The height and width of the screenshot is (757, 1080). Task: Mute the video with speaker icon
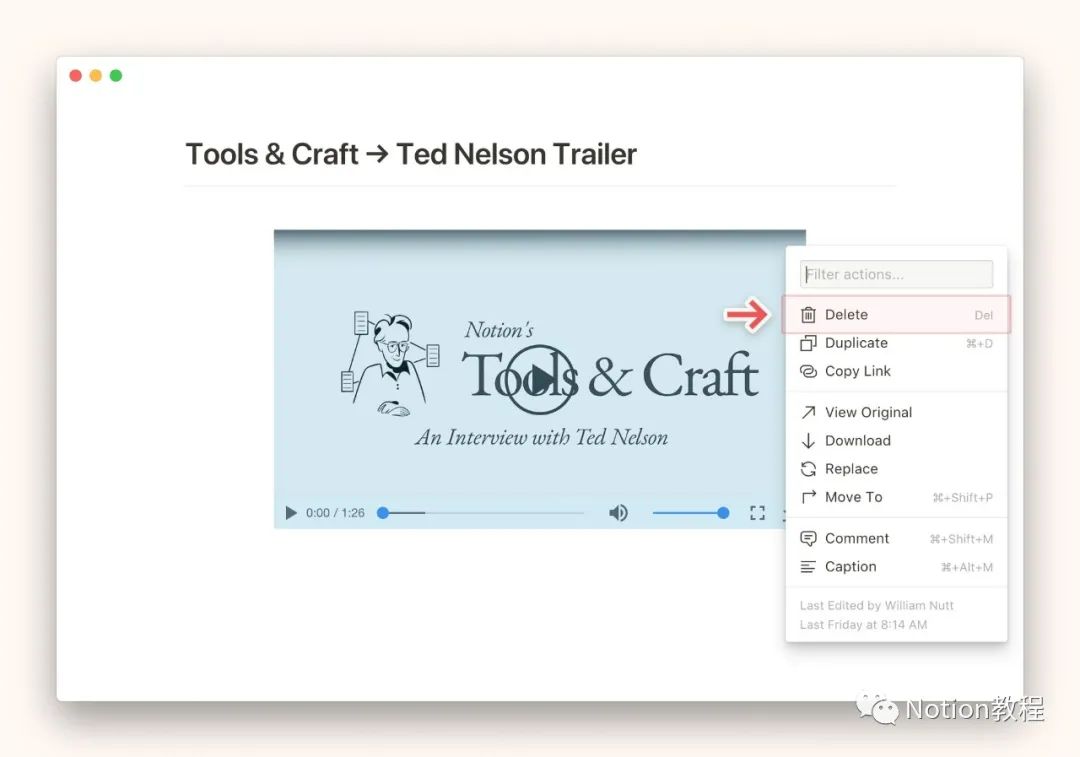(618, 513)
